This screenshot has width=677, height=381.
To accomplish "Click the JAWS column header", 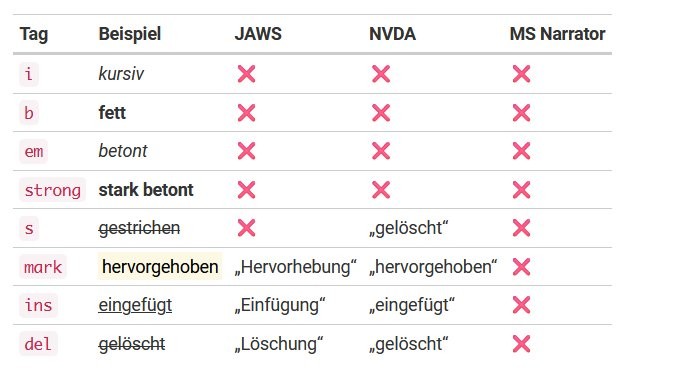I will click(x=258, y=34).
